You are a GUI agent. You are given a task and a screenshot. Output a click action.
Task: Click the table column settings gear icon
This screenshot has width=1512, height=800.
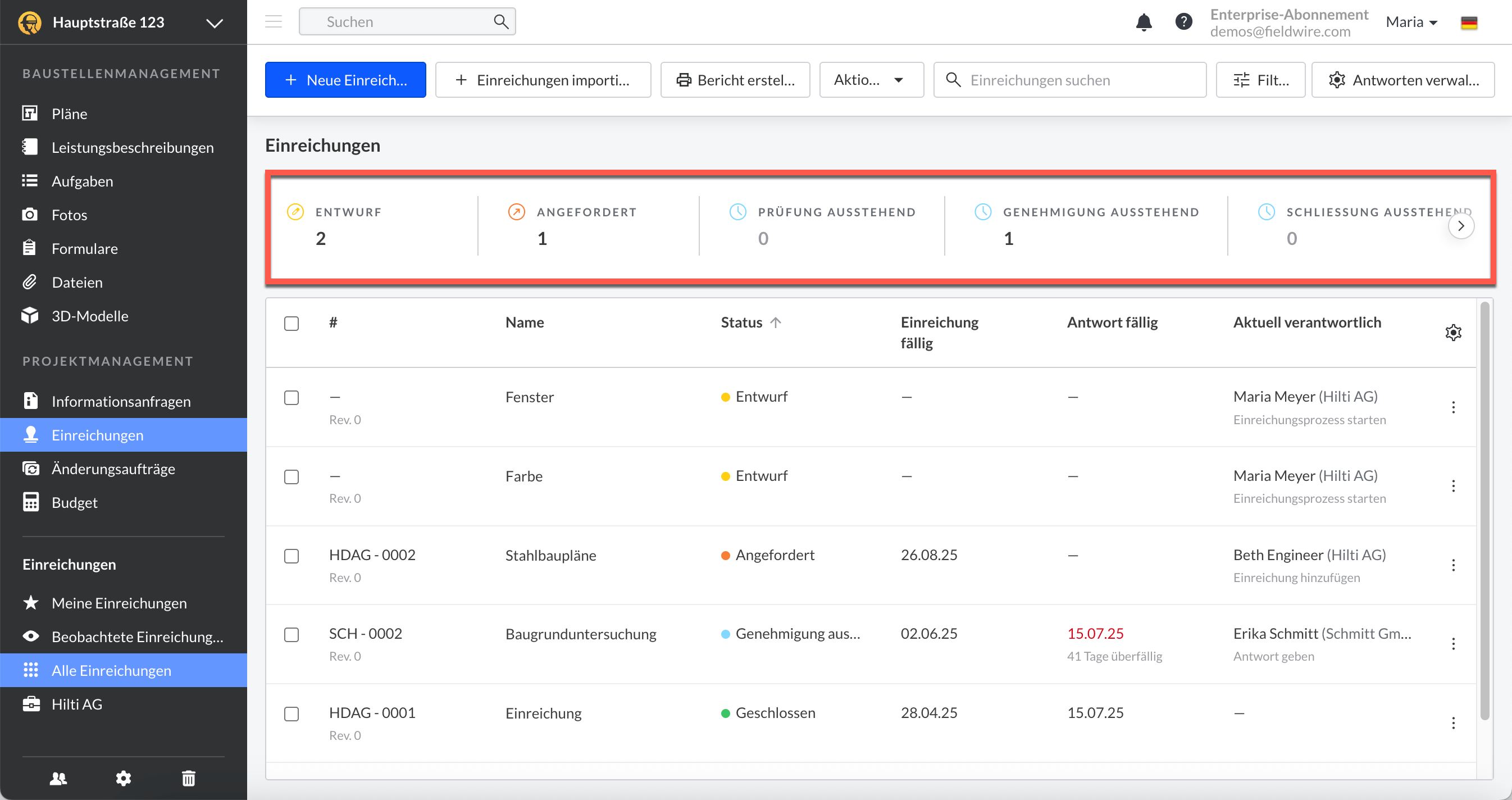click(x=1452, y=333)
